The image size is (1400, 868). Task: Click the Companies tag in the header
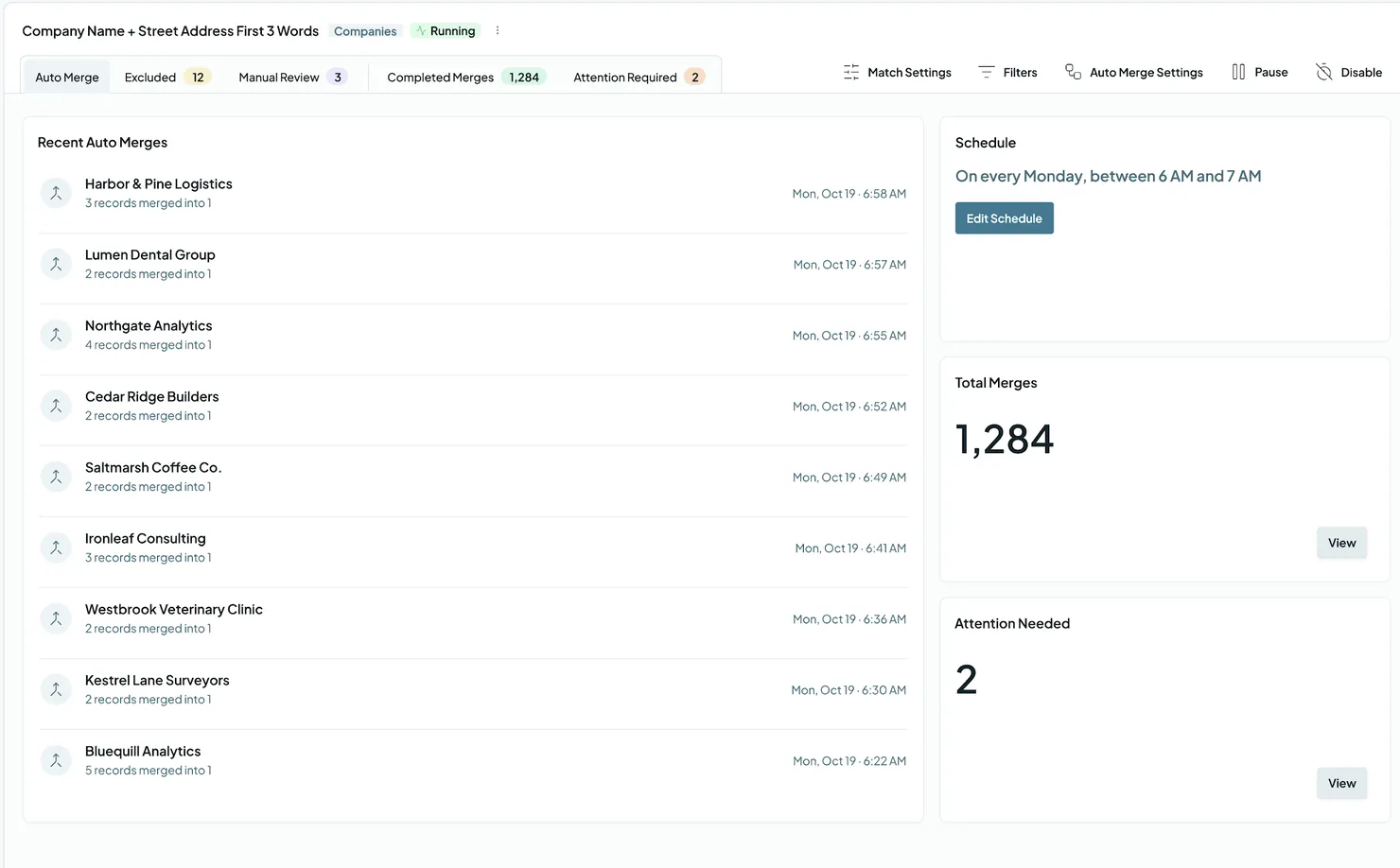click(x=365, y=31)
